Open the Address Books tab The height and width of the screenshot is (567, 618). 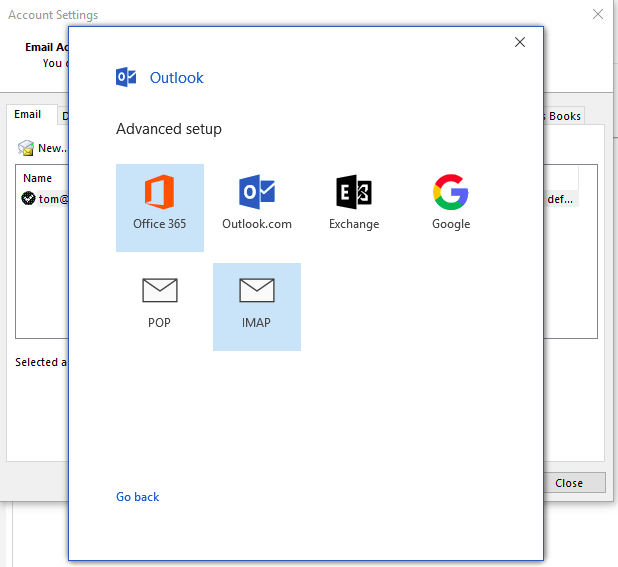click(564, 116)
